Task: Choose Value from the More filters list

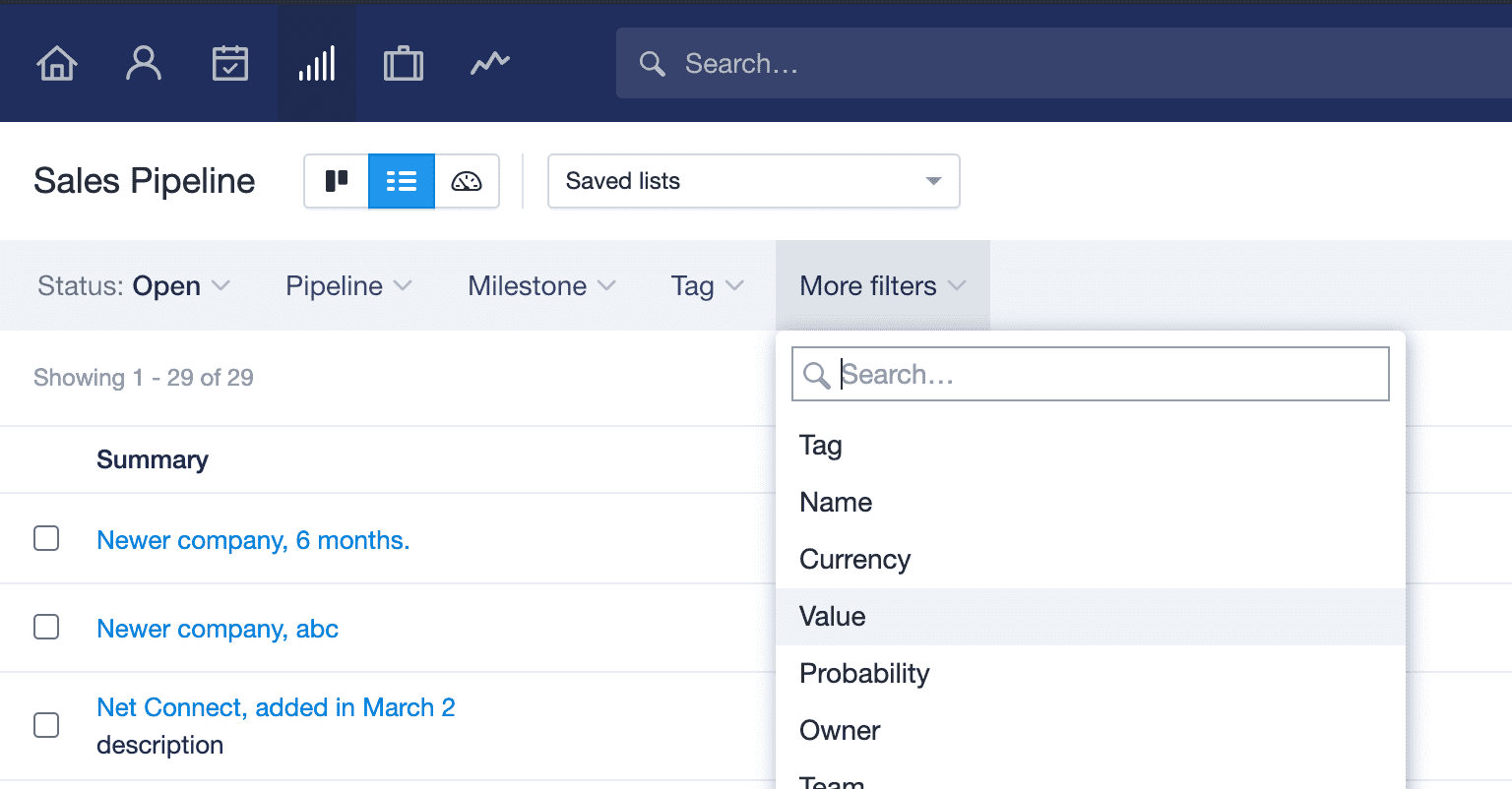Action: tap(1091, 617)
